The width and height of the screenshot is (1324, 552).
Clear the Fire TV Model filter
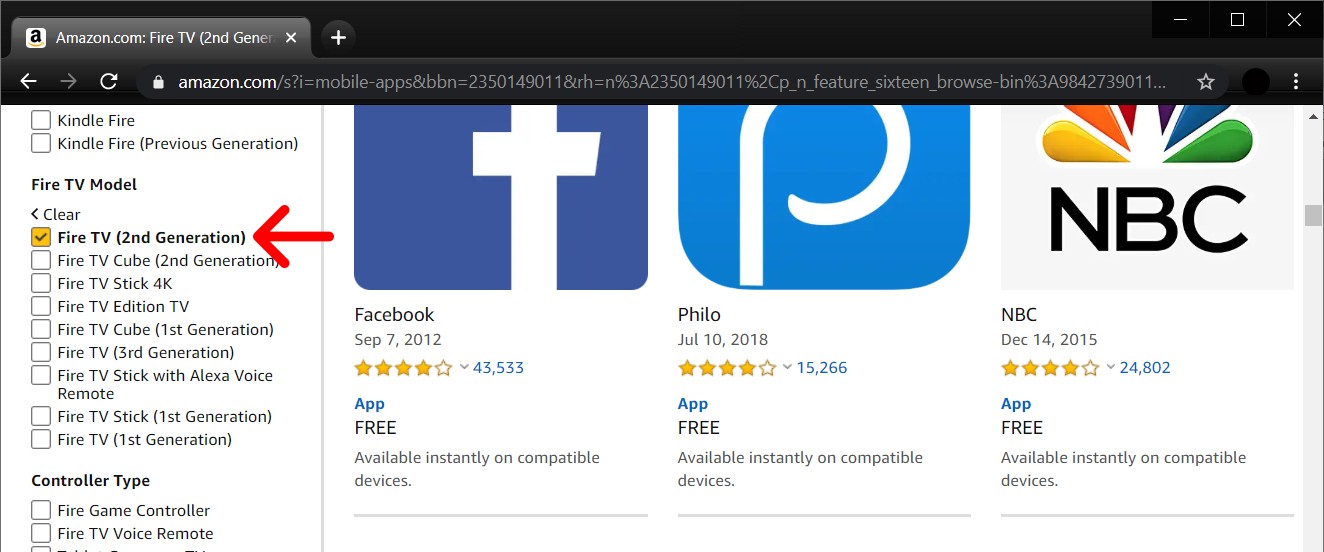coord(56,214)
